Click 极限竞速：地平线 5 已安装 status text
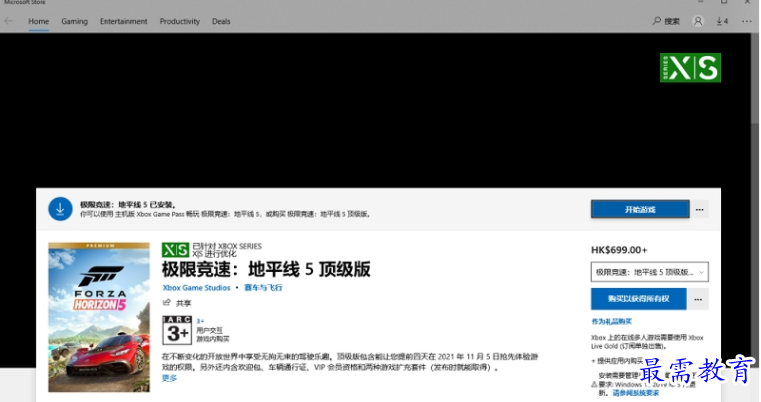761x402 pixels. tap(128, 204)
